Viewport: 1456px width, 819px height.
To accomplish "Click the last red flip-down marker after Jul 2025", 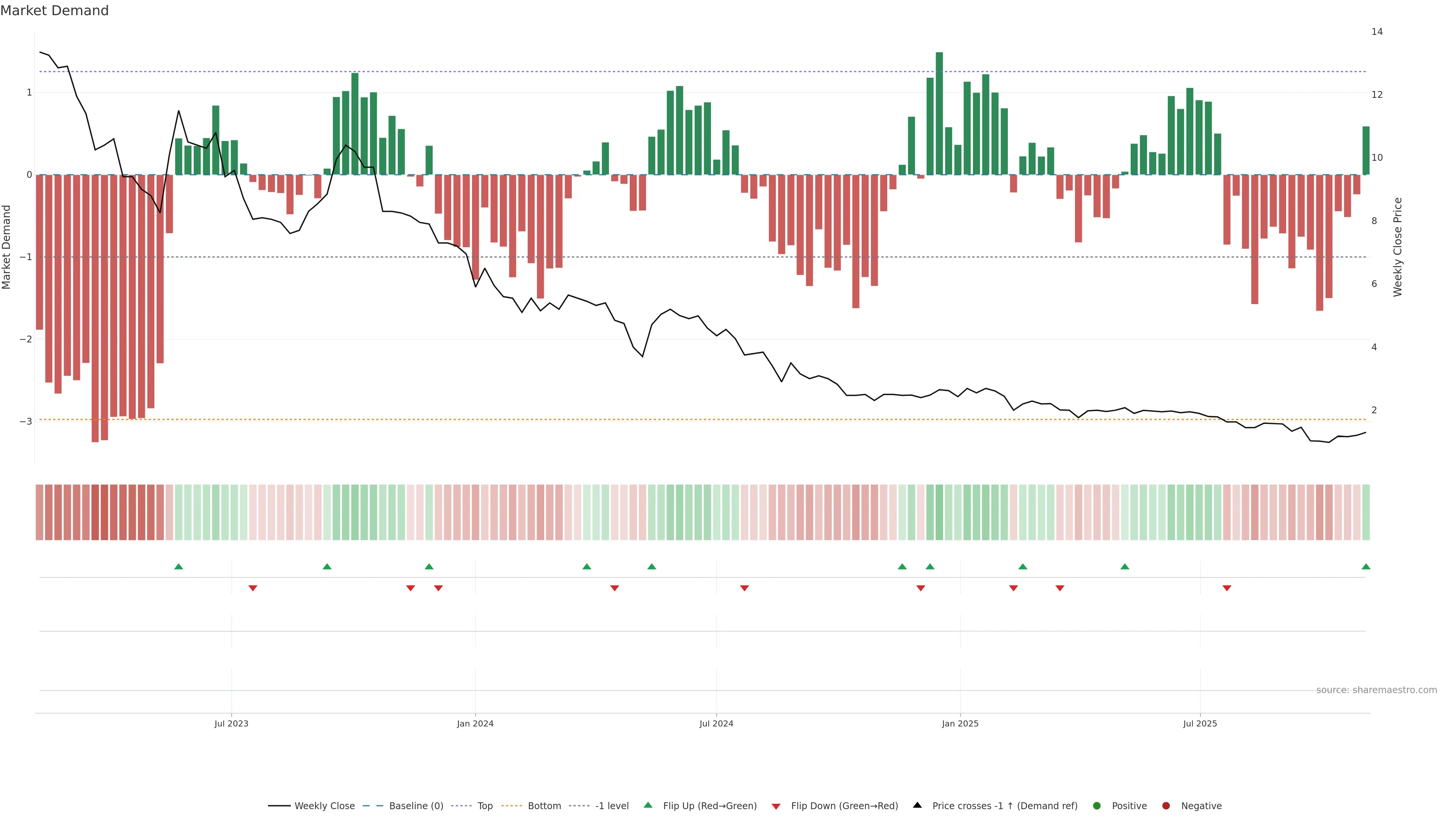I will (1227, 588).
